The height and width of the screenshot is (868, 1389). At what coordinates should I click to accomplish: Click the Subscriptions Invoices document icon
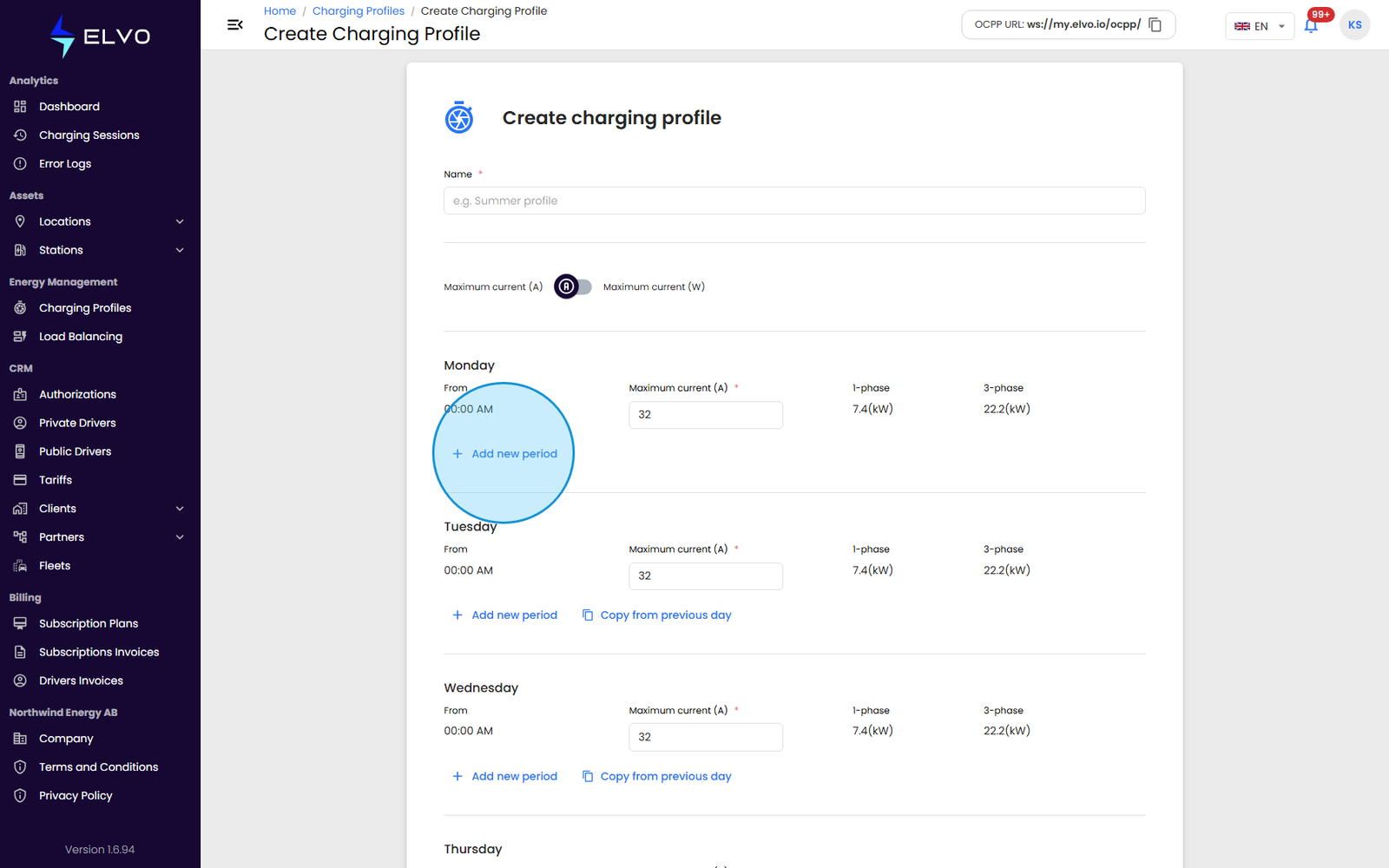click(20, 652)
